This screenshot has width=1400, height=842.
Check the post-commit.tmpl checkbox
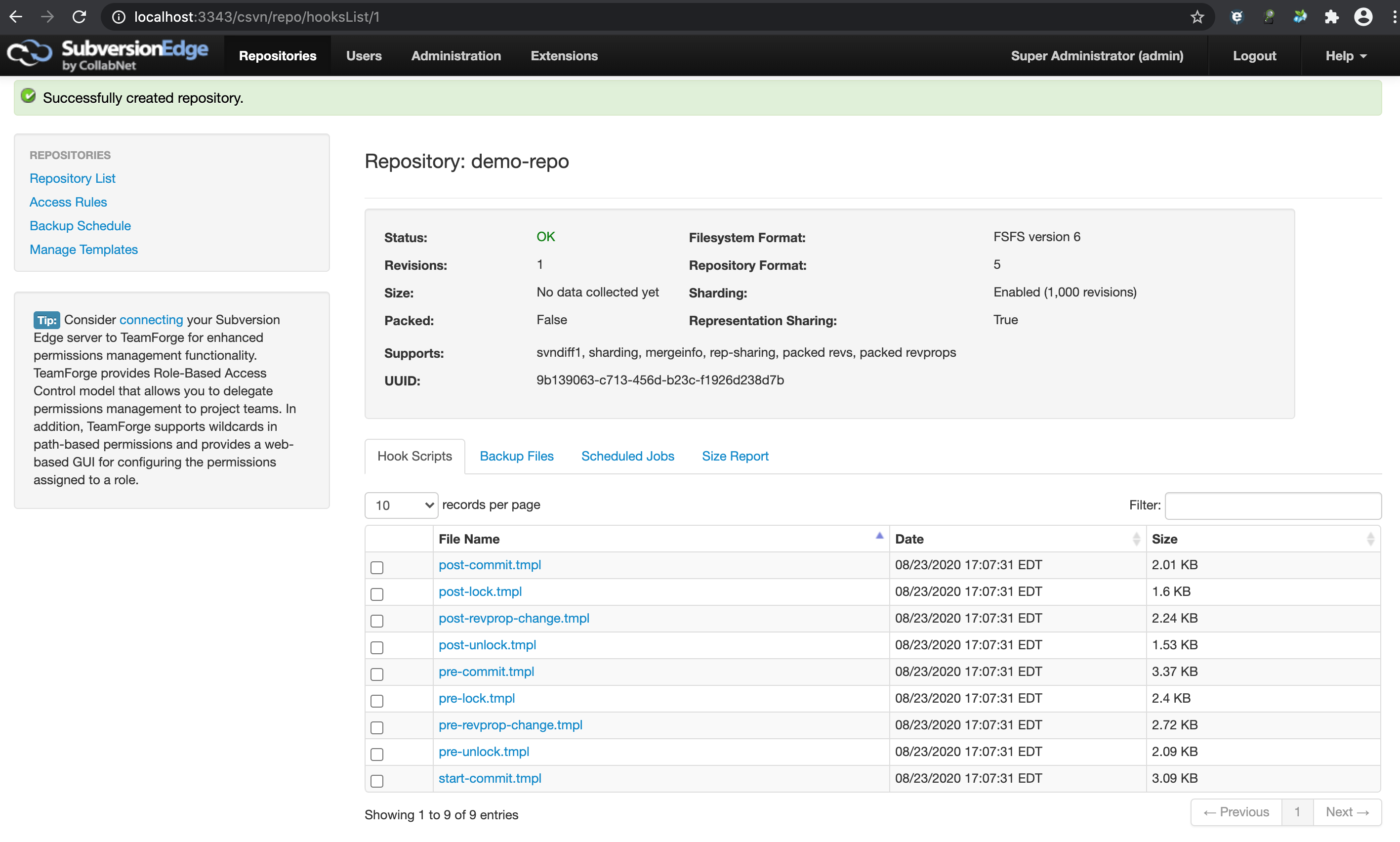tap(376, 567)
